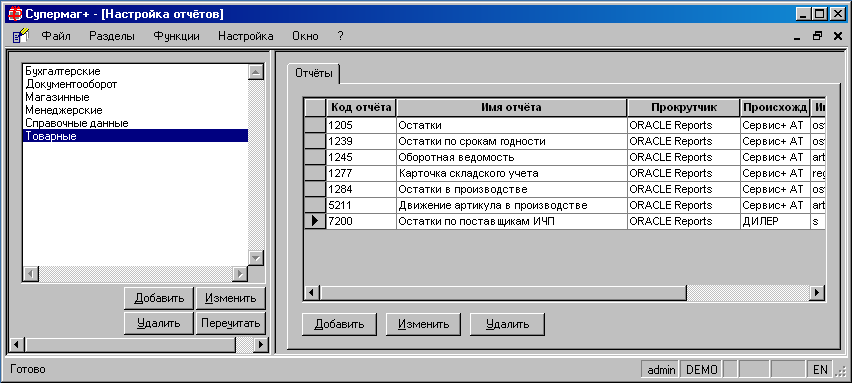The height and width of the screenshot is (383, 852).
Task: Click the Перечитать button
Action: click(x=231, y=323)
